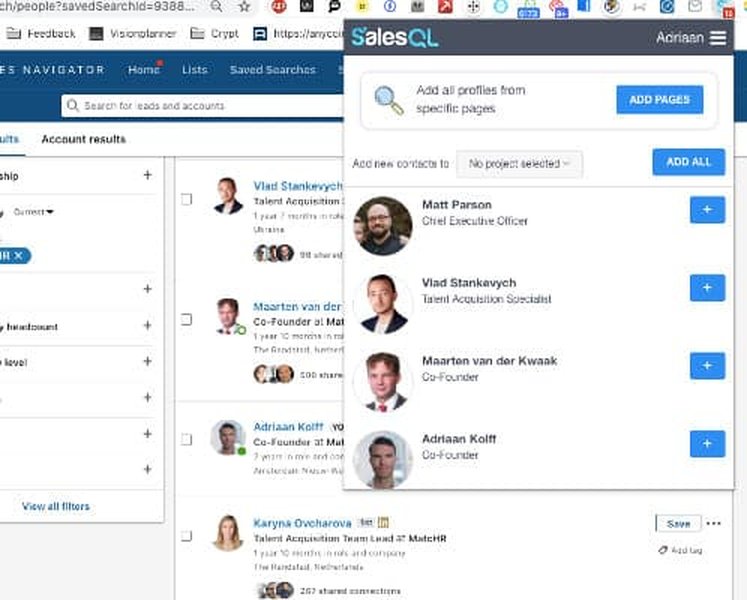The image size is (747, 600).
Task: Click the browser address bar URL
Action: [98, 6]
